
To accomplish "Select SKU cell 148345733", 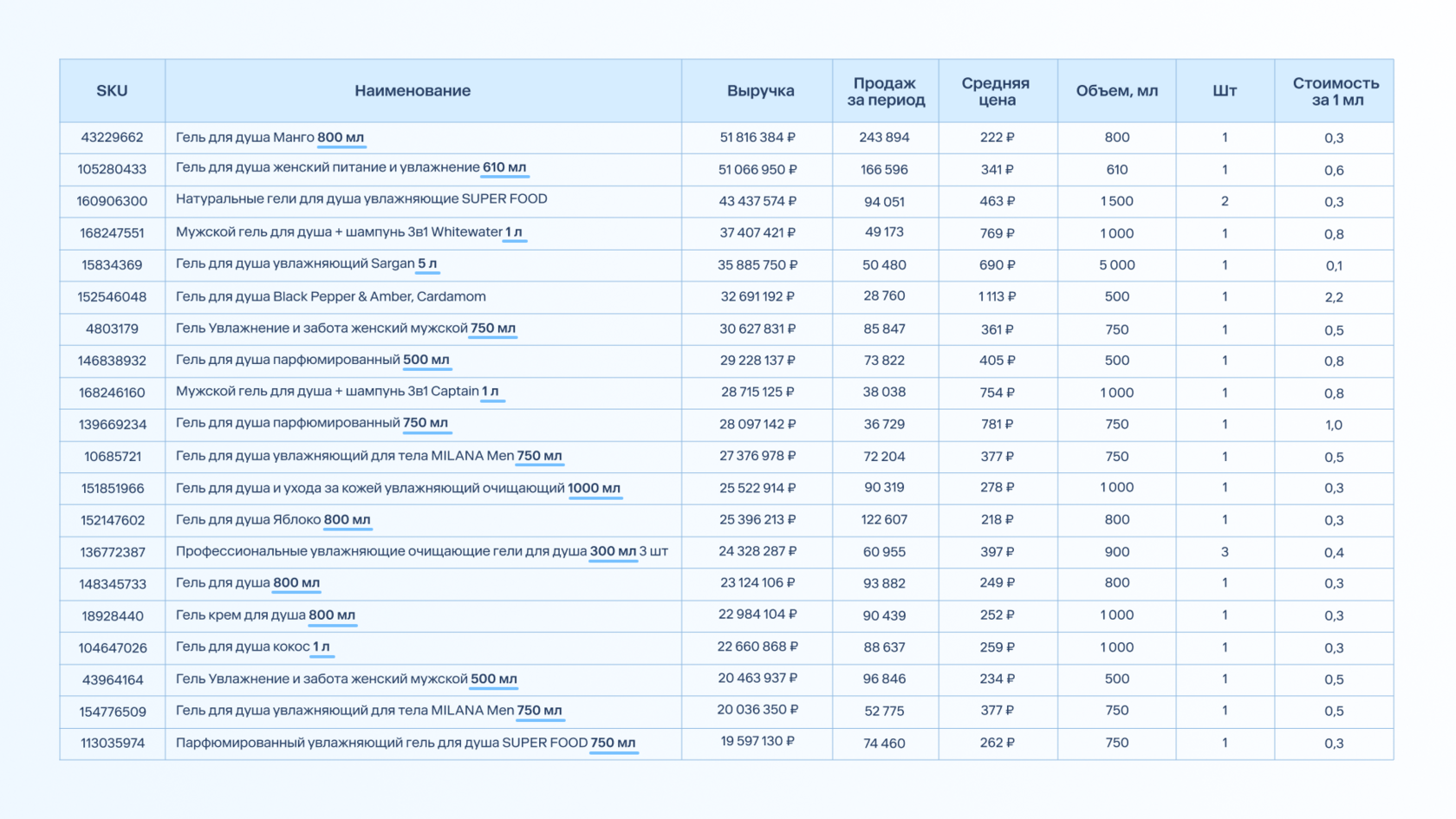I will [x=112, y=584].
